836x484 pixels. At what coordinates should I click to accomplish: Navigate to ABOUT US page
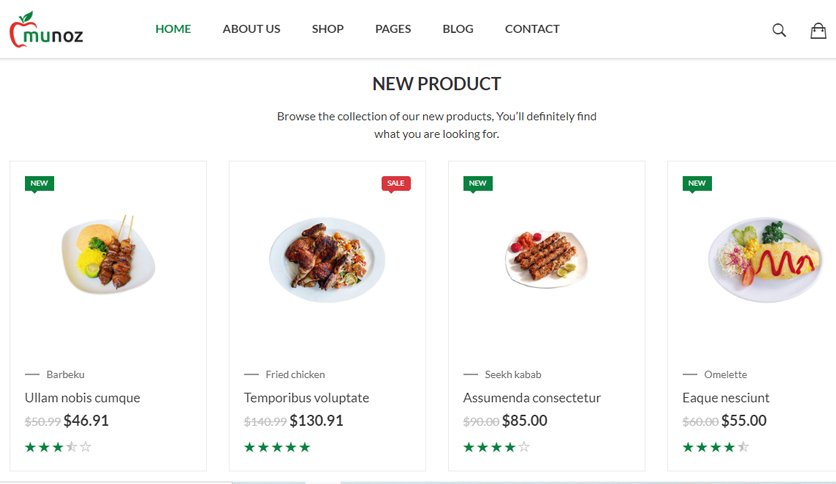(251, 29)
